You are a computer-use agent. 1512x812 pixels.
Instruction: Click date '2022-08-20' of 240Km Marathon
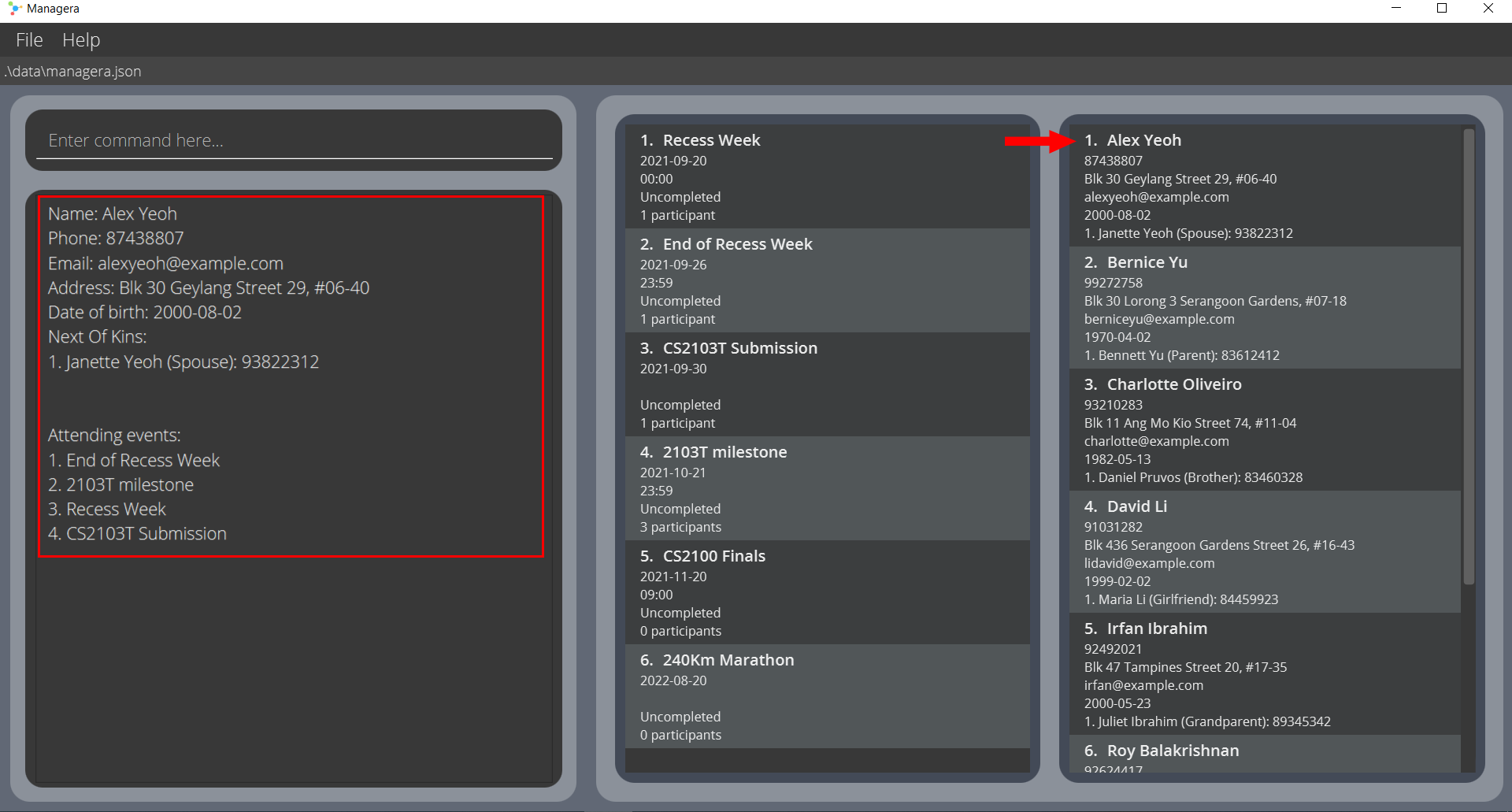(673, 680)
